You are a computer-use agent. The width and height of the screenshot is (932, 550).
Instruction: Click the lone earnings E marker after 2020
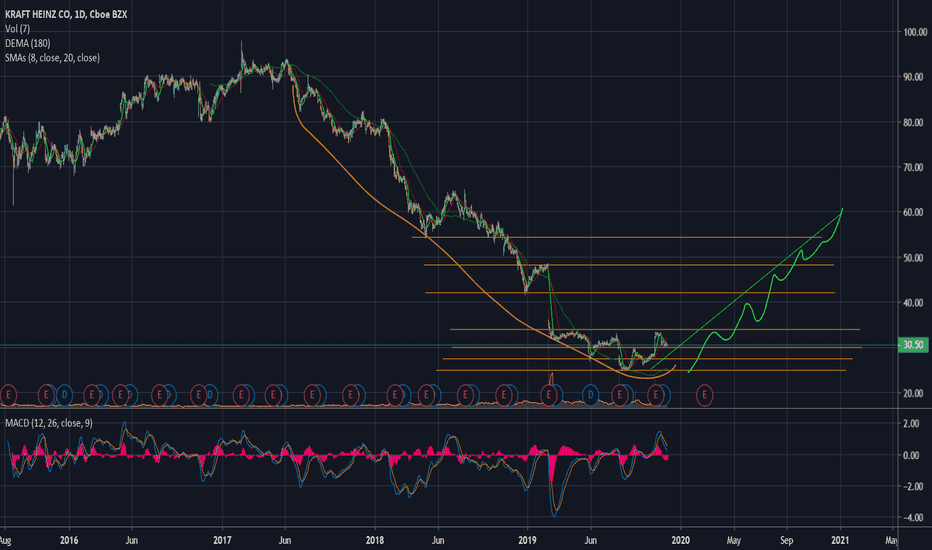(x=704, y=394)
